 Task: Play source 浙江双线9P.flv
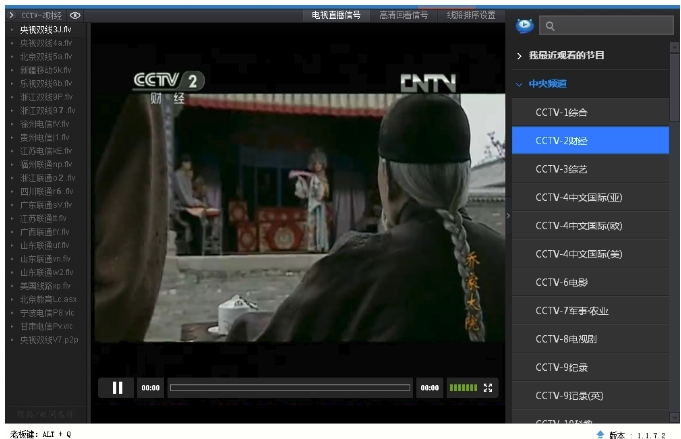pyautogui.click(x=46, y=97)
